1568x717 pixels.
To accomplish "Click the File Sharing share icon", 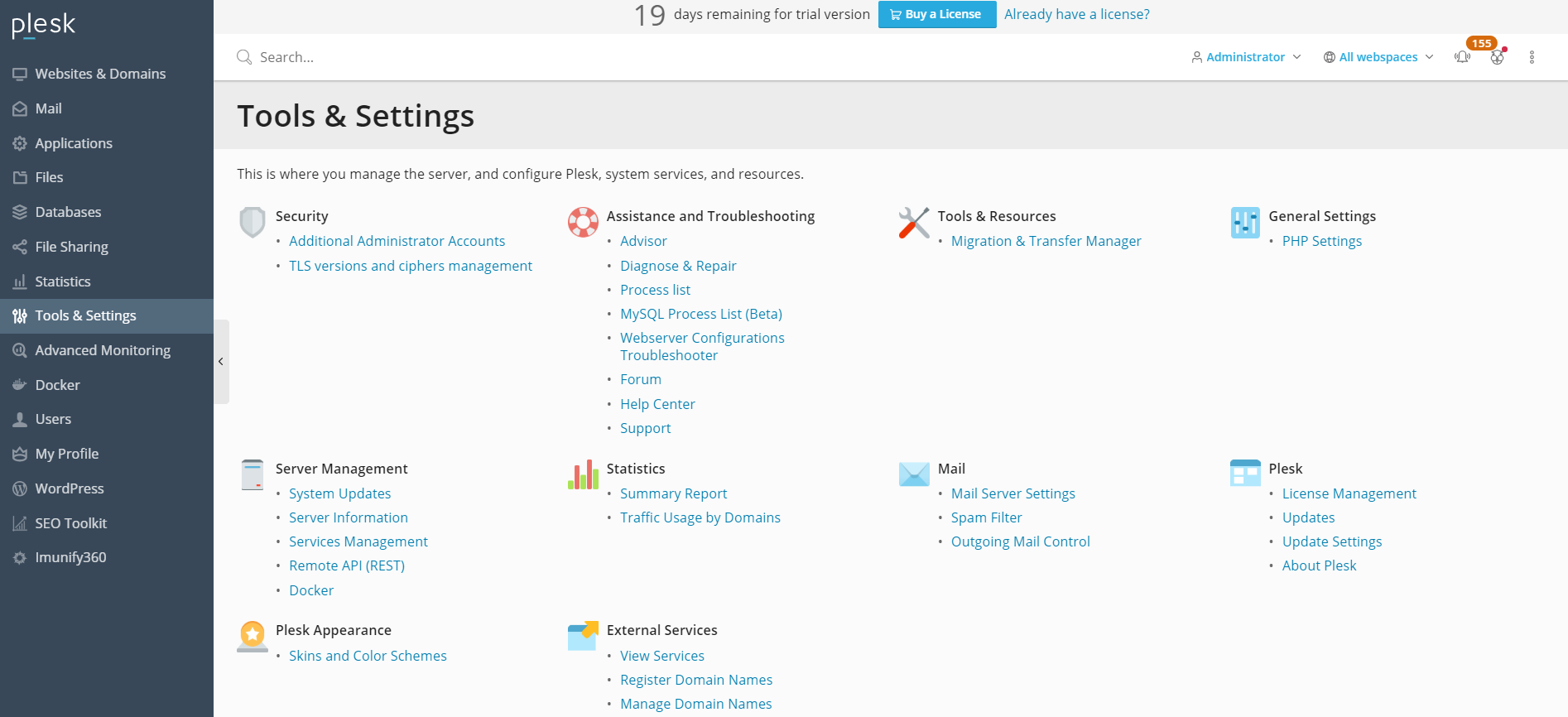I will (20, 247).
